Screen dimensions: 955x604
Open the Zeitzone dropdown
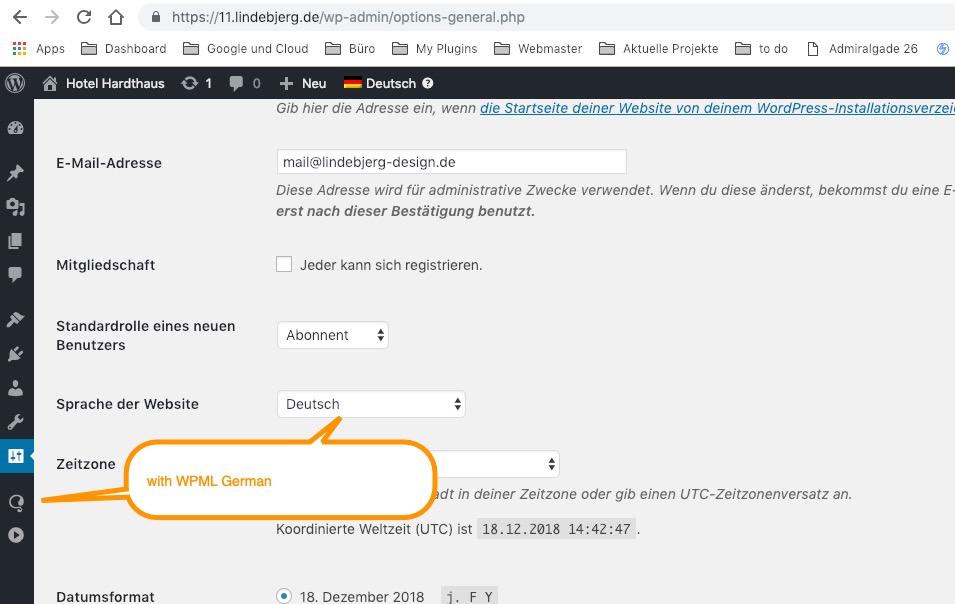tap(495, 464)
